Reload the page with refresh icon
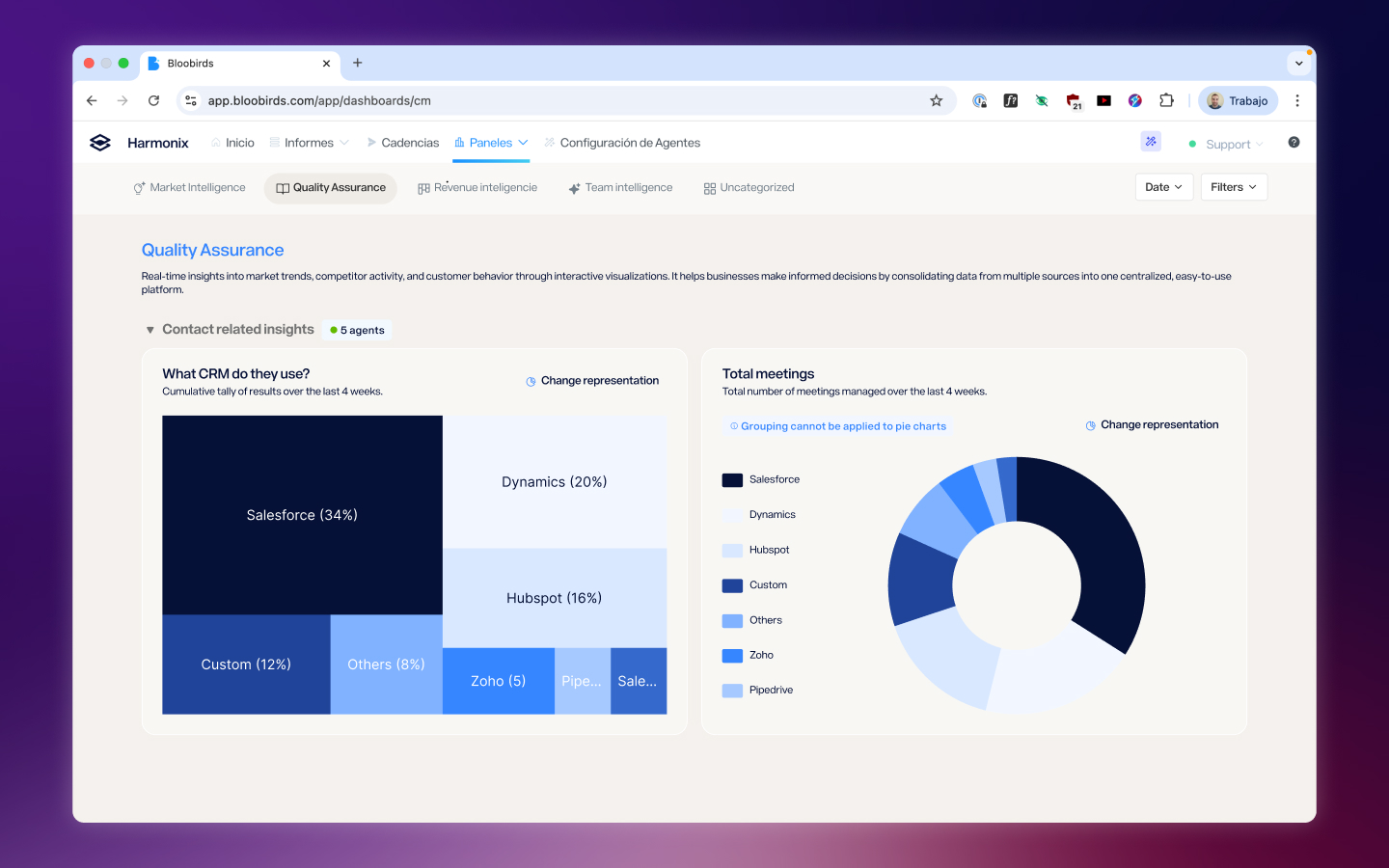 [153, 100]
